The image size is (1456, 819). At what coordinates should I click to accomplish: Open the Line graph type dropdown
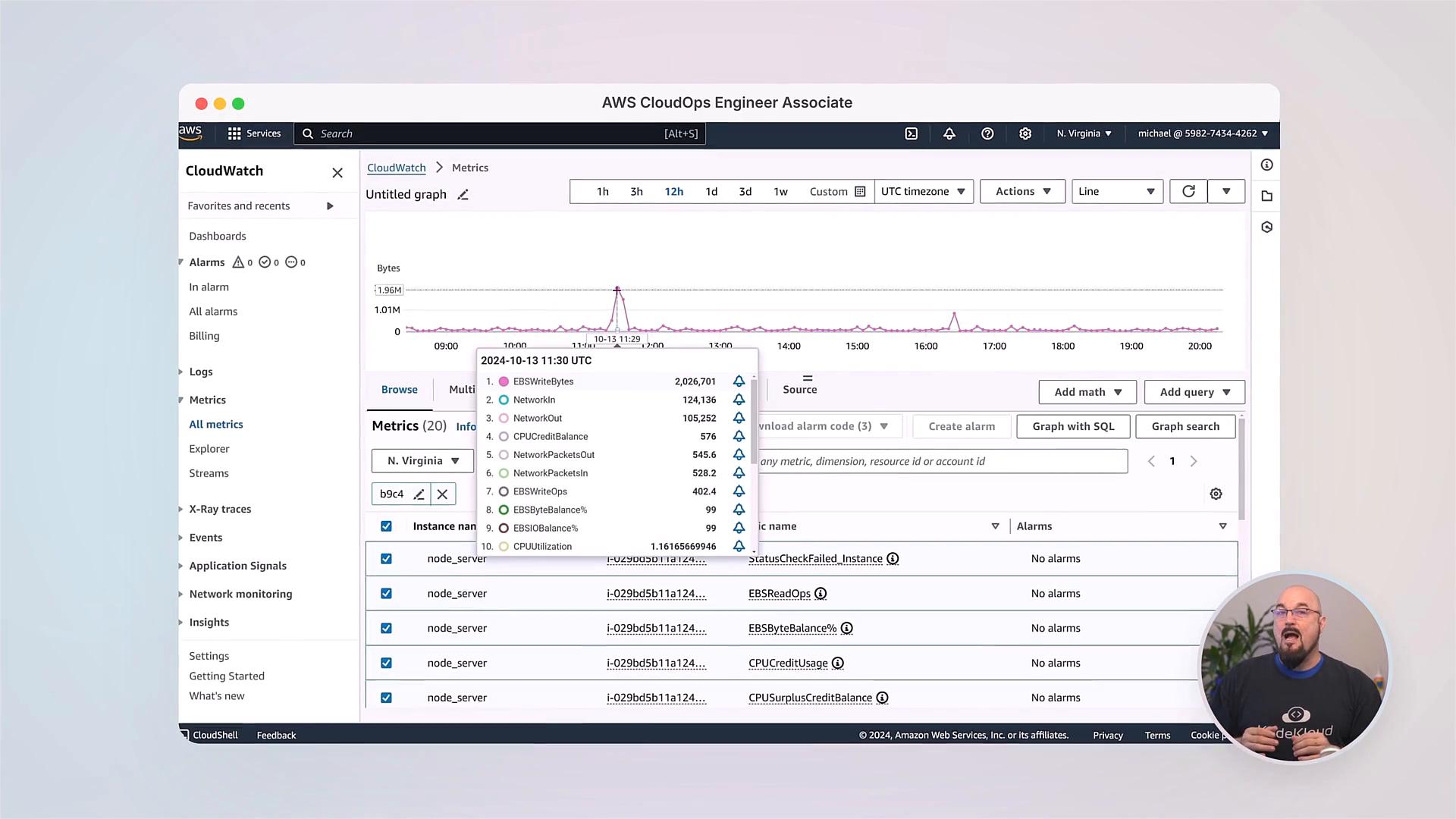(x=1117, y=191)
